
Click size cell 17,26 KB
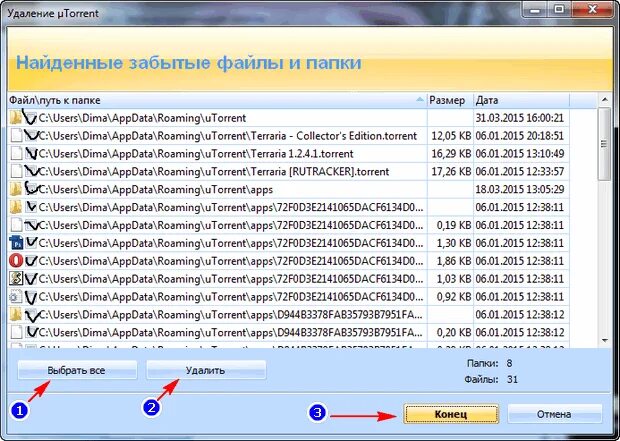[451, 171]
